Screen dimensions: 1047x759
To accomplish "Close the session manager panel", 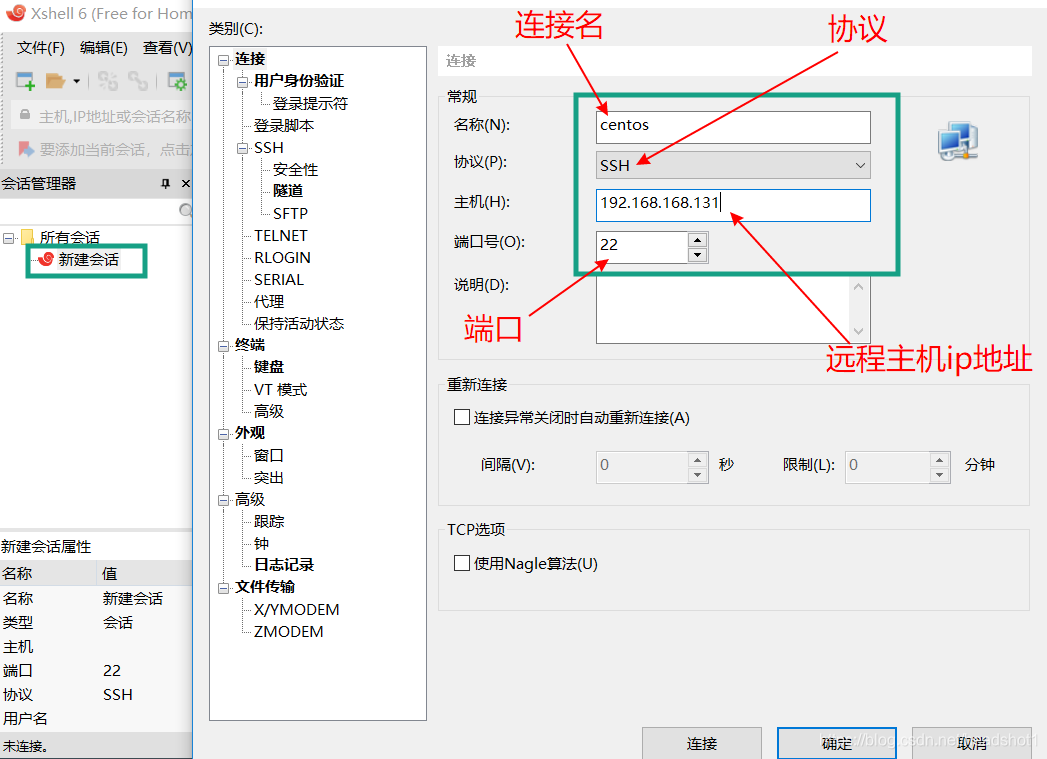I will (x=186, y=184).
